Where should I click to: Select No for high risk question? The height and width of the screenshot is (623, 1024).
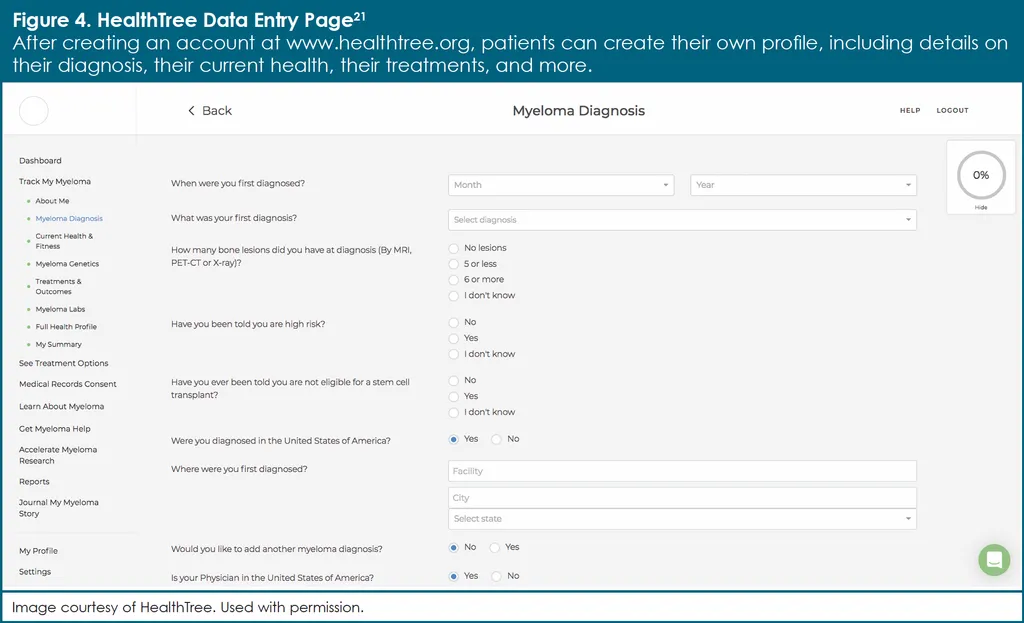pyautogui.click(x=454, y=323)
